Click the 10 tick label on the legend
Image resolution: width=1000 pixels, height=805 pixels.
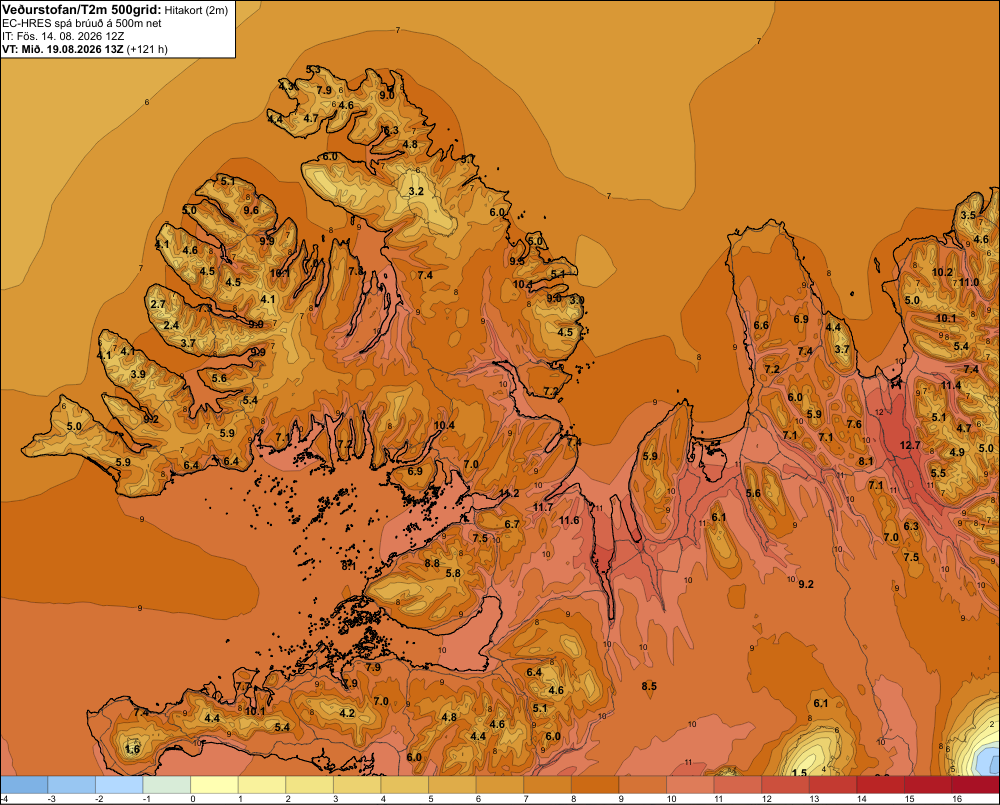671,799
